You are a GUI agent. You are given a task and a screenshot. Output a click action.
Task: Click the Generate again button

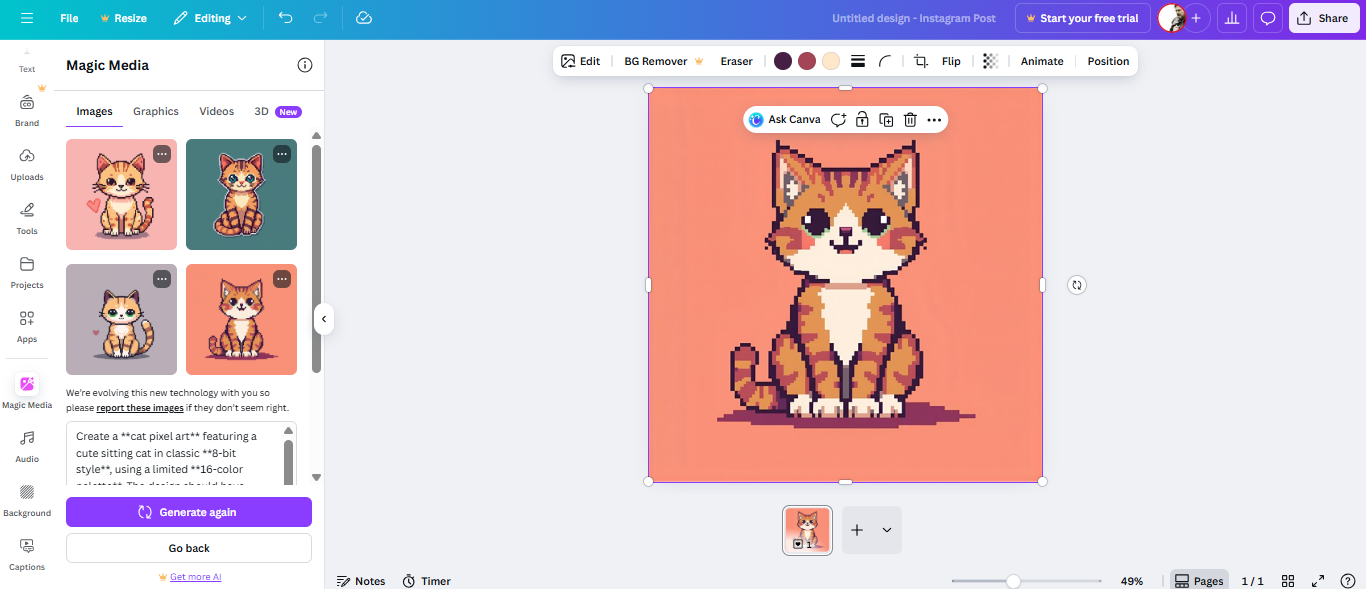coord(189,512)
